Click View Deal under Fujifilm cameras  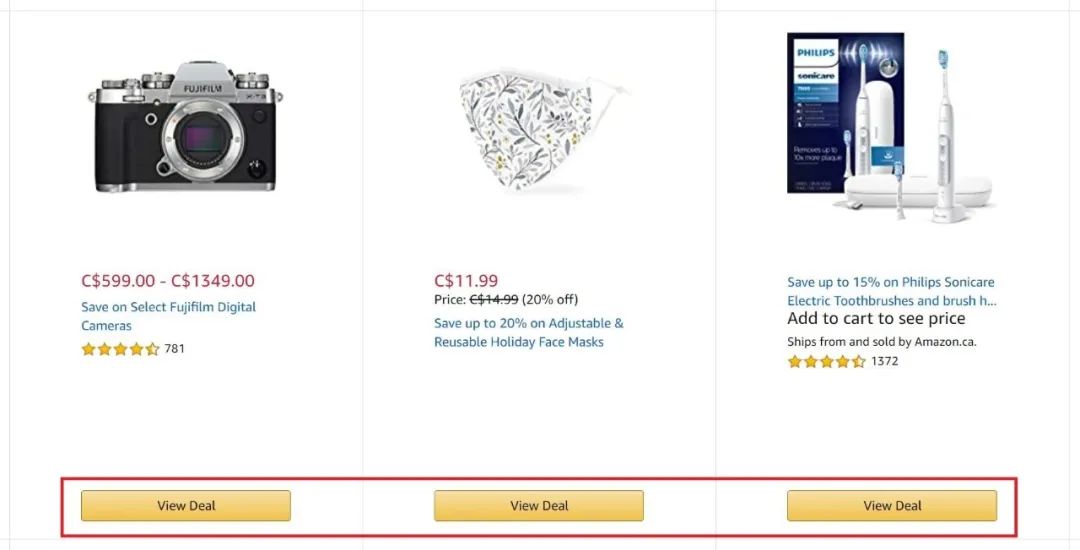pos(186,506)
